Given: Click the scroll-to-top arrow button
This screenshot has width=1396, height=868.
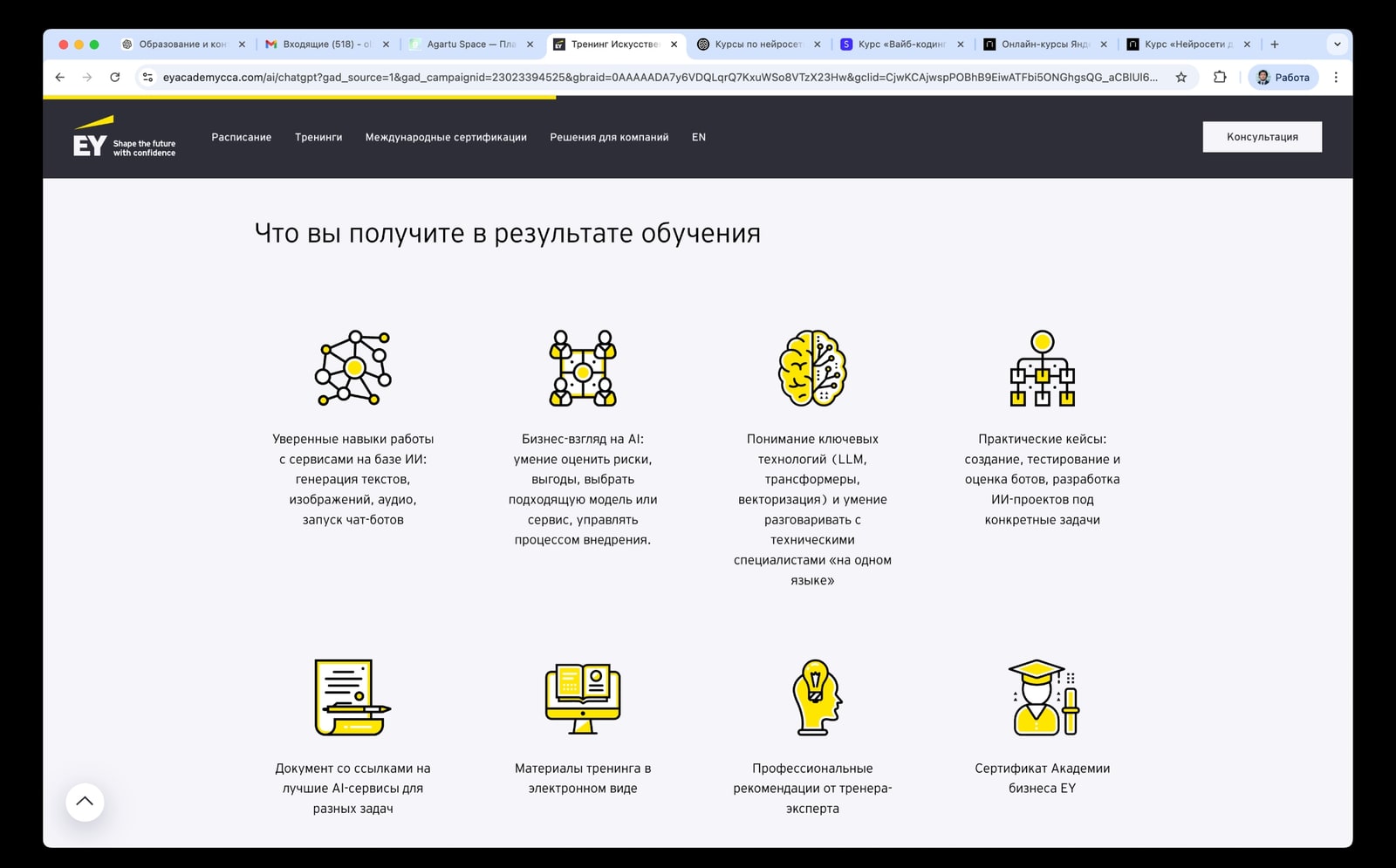Looking at the screenshot, I should coord(85,802).
